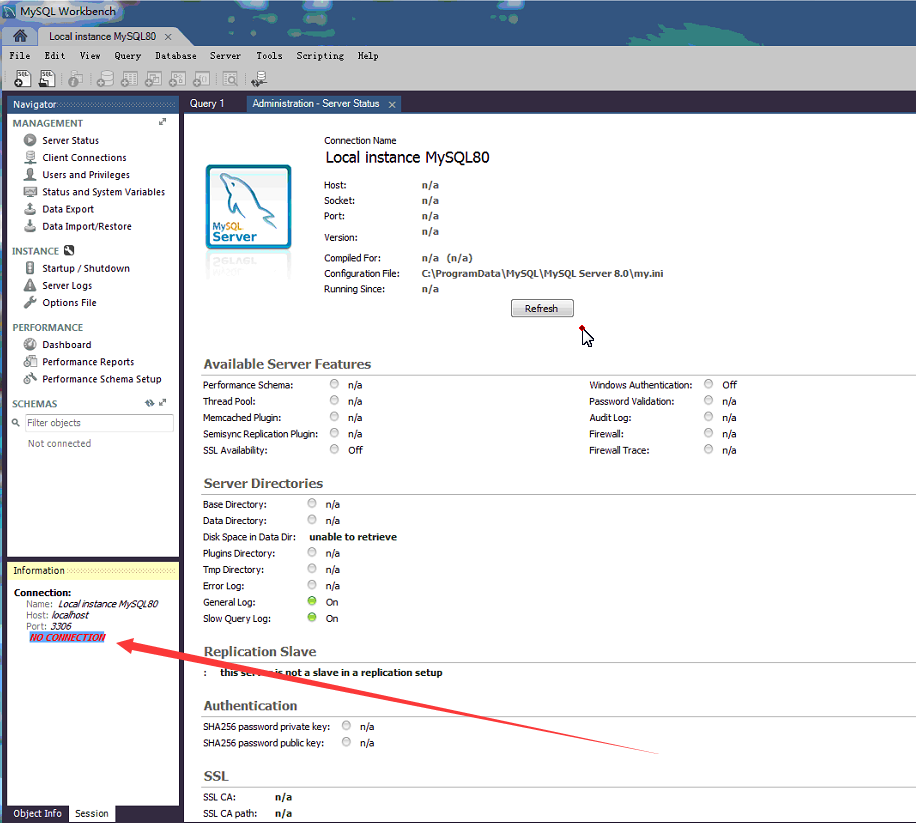Click the magnifier icon beside Filter objects
Image resolution: width=916 pixels, height=823 pixels.
[x=16, y=422]
